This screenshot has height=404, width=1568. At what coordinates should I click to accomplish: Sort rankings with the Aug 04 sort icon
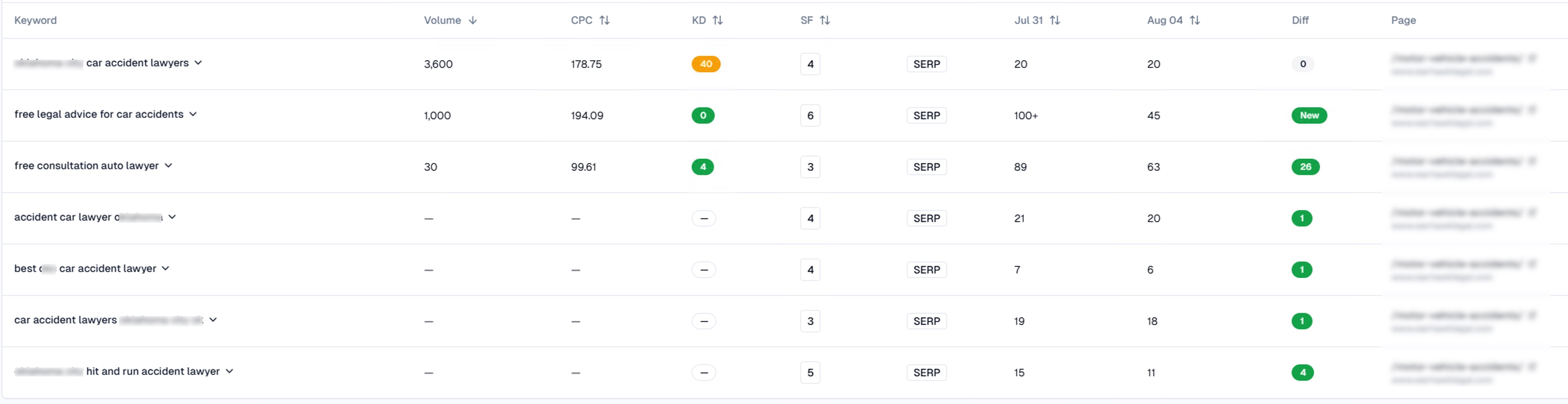coord(1195,20)
